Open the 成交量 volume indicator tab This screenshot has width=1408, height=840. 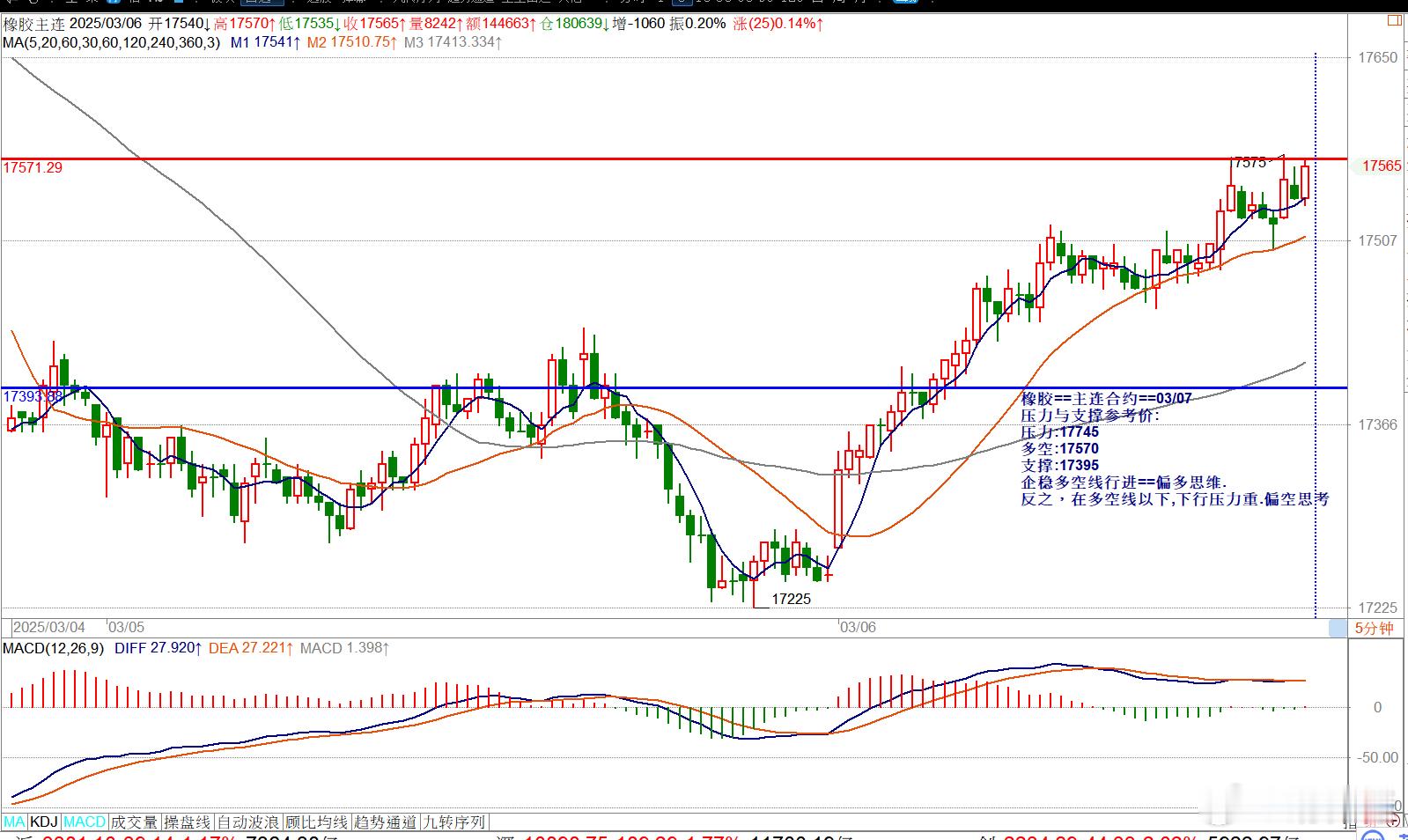[x=134, y=822]
